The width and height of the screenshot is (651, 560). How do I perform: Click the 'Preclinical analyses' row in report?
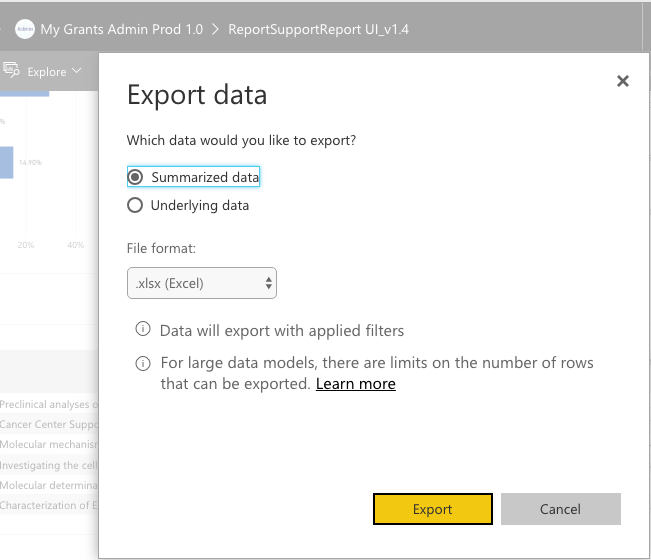49,404
